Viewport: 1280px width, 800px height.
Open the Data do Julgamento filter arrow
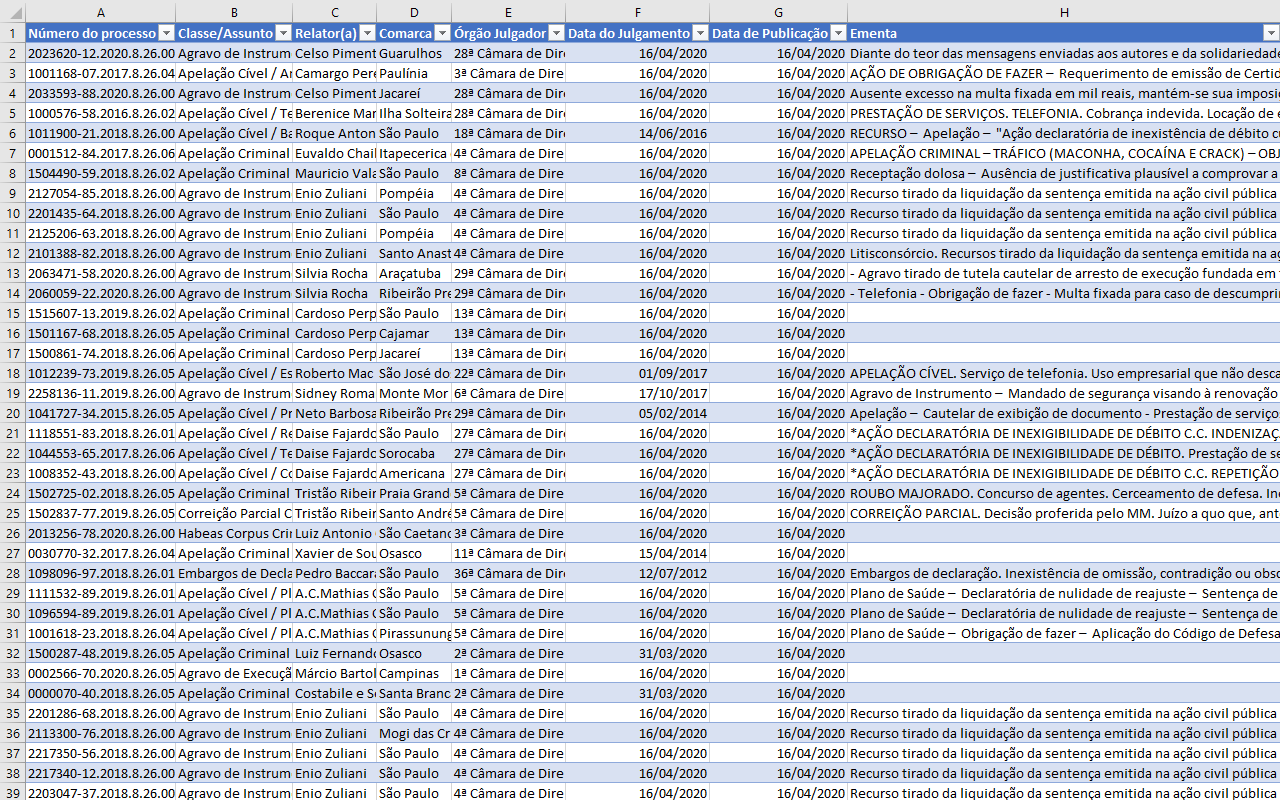pos(700,33)
